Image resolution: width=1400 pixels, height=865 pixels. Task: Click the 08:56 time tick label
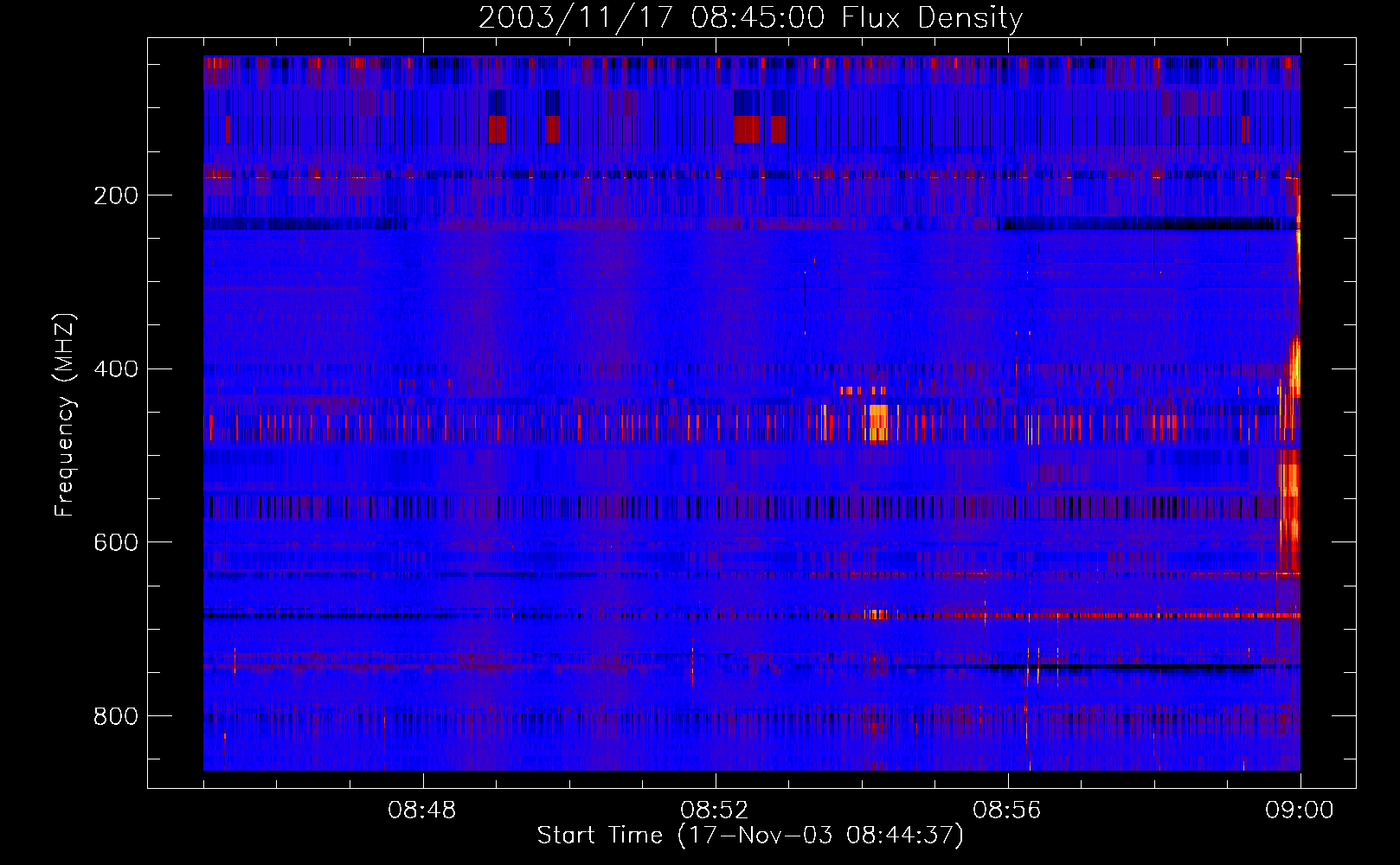(x=1007, y=811)
